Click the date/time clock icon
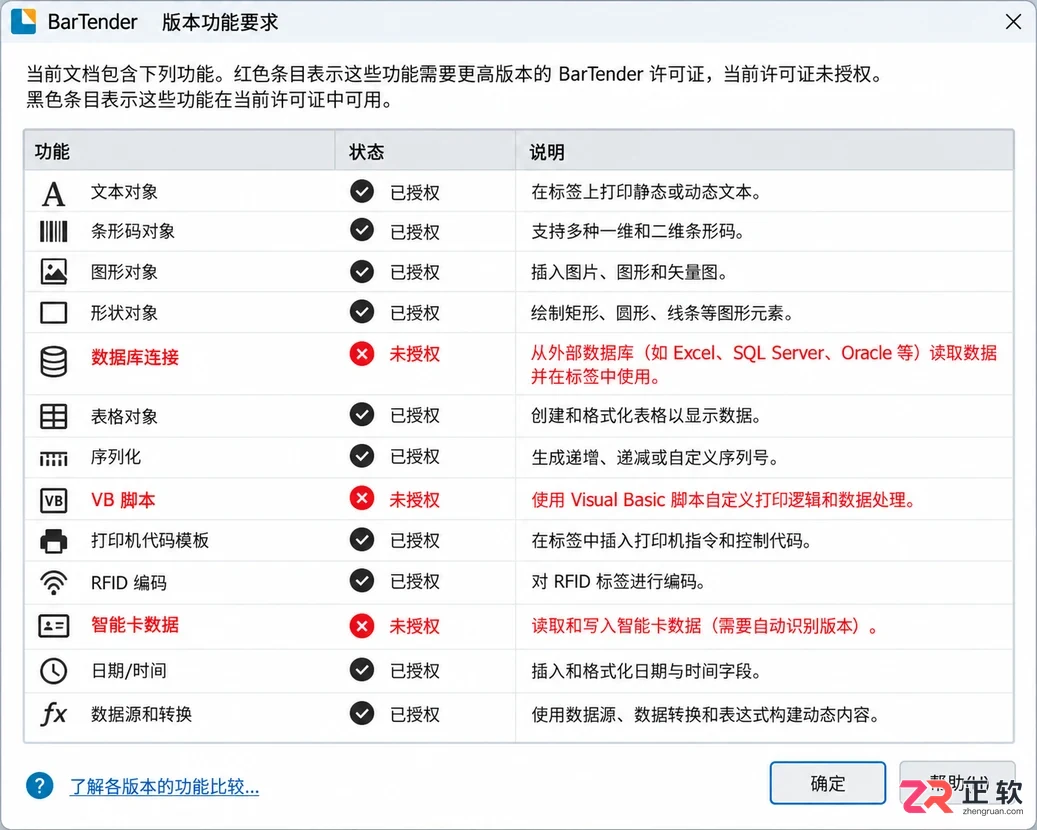This screenshot has width=1037, height=830. click(54, 671)
